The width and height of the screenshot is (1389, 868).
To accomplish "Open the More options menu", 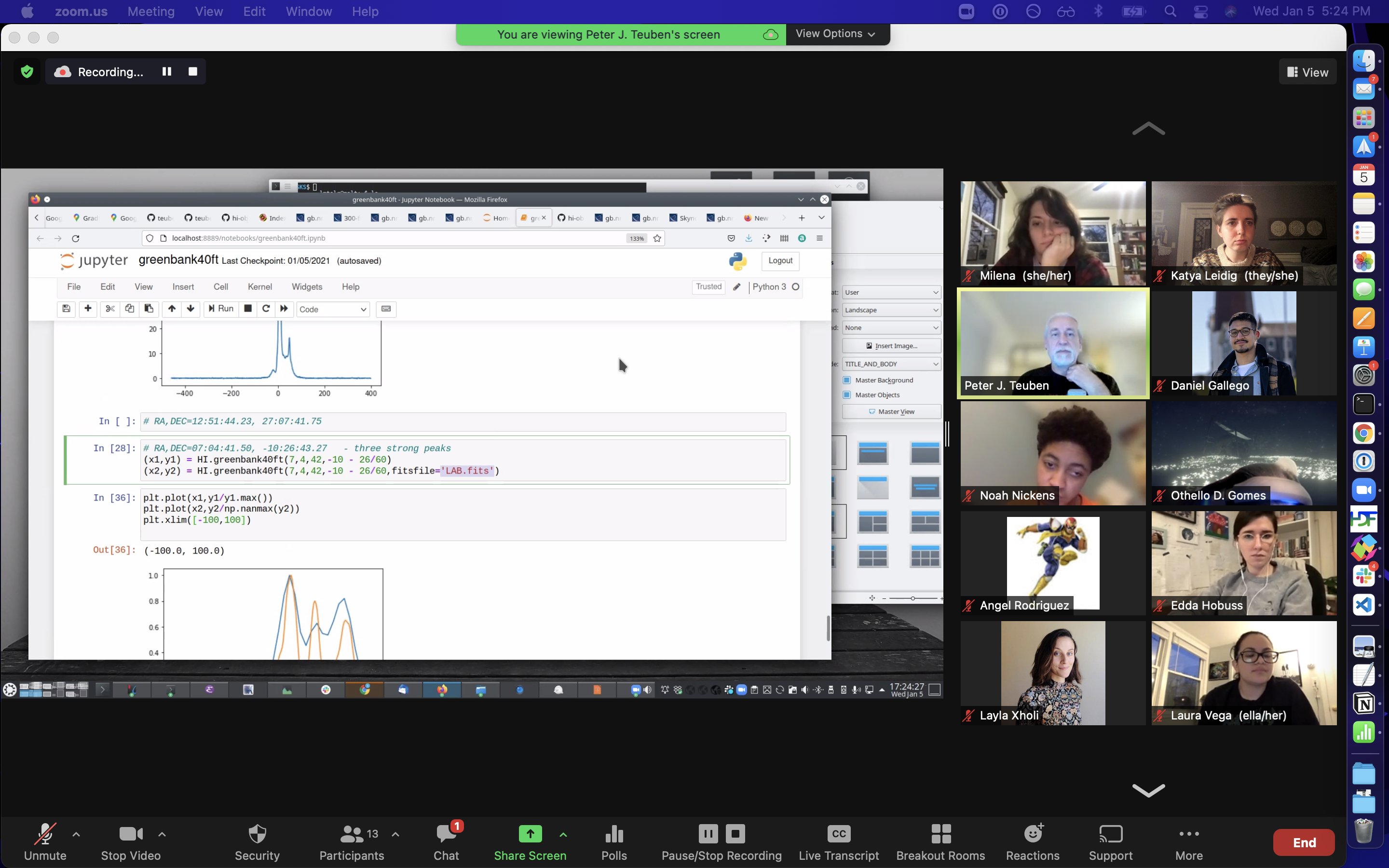I will coord(1189,841).
